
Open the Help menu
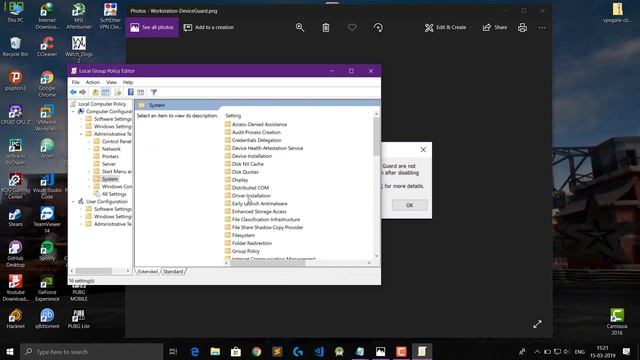[128, 82]
